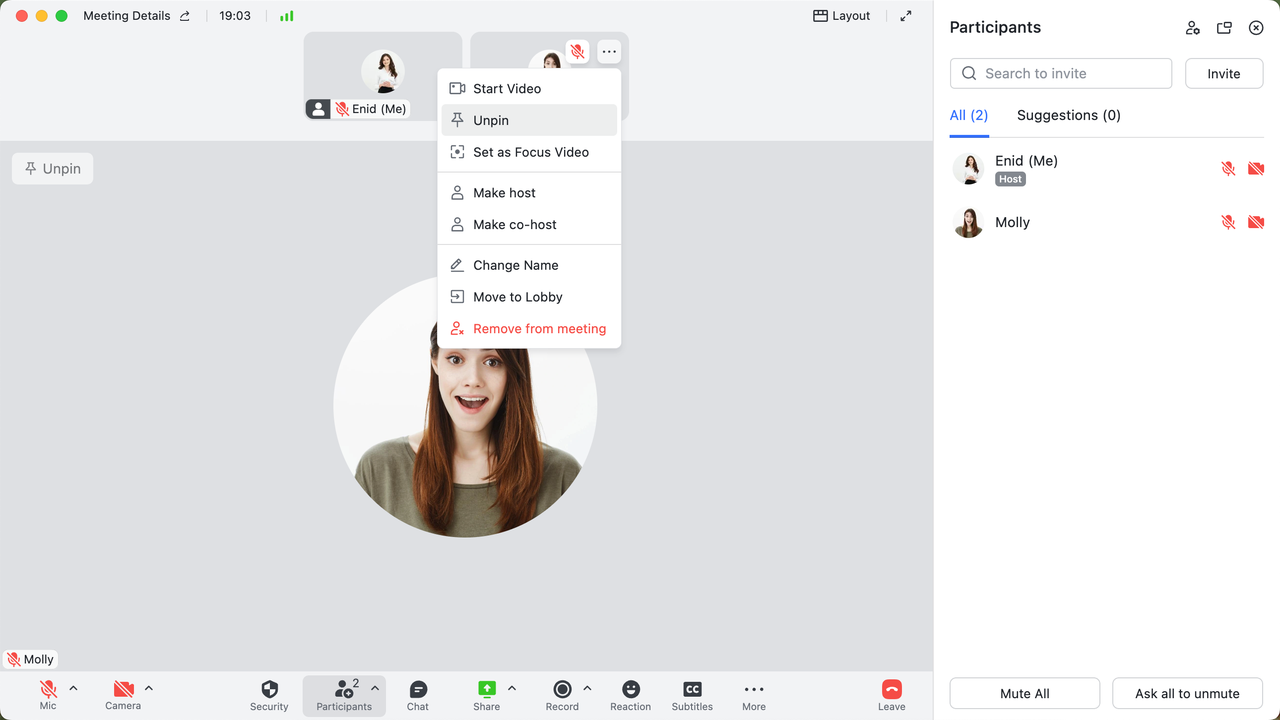Open the Chat panel
The height and width of the screenshot is (720, 1280).
[x=418, y=695]
